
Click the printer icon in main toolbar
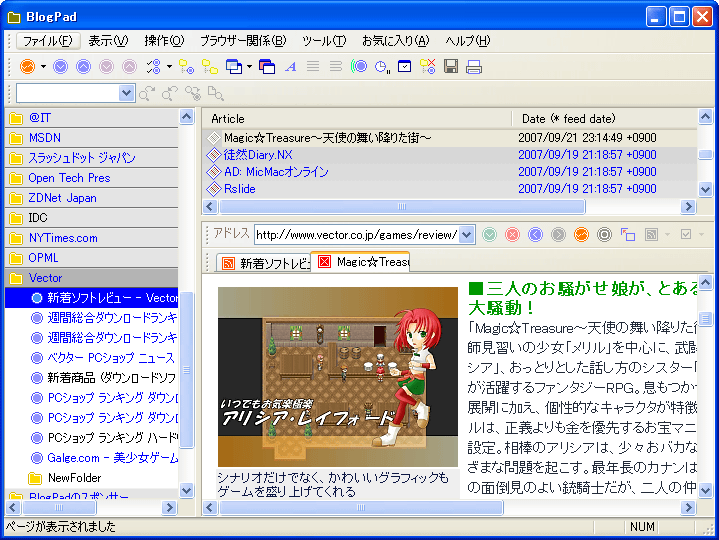click(474, 67)
